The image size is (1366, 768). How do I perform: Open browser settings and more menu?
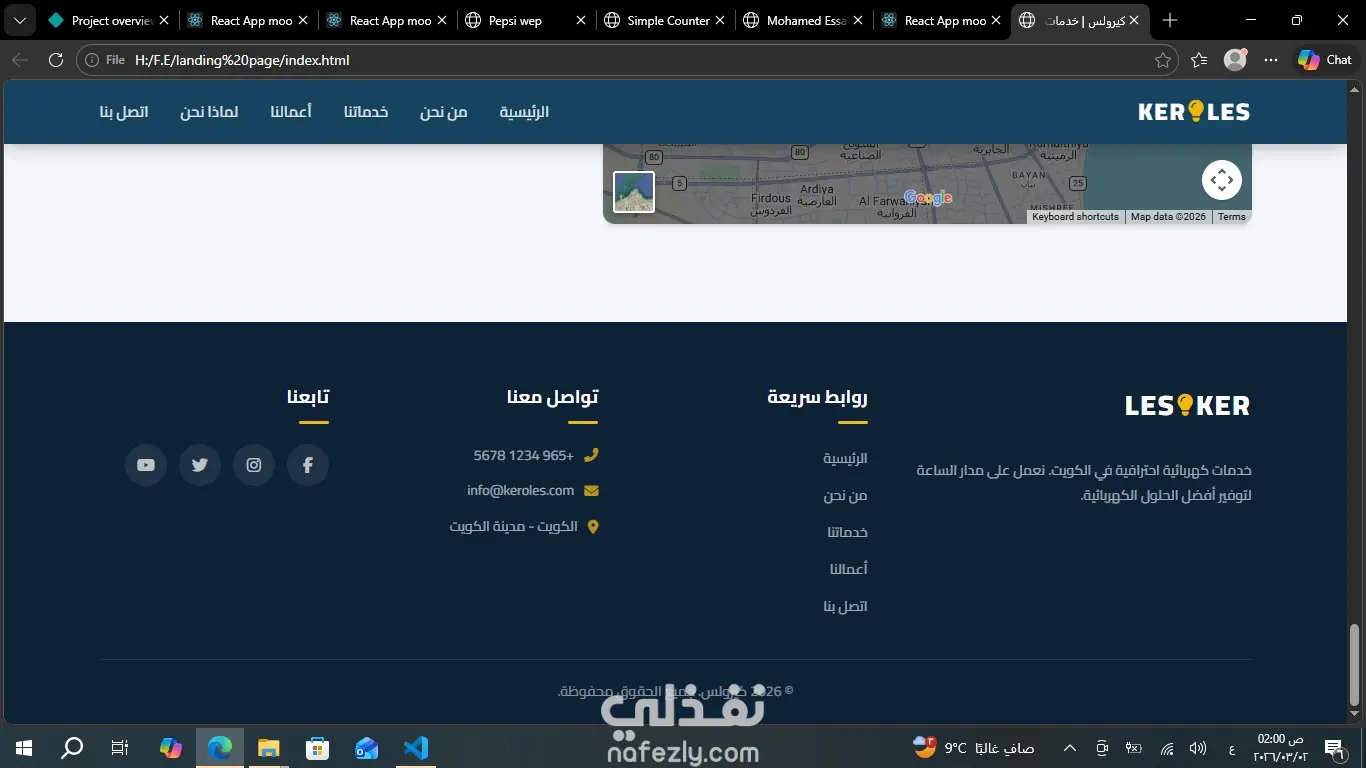tap(1271, 60)
